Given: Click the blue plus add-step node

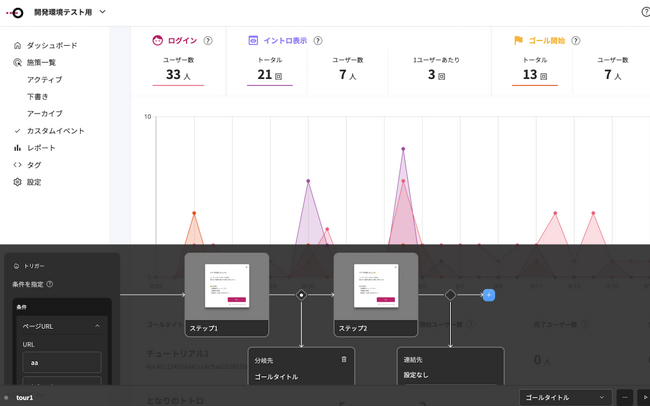Looking at the screenshot, I should point(489,295).
